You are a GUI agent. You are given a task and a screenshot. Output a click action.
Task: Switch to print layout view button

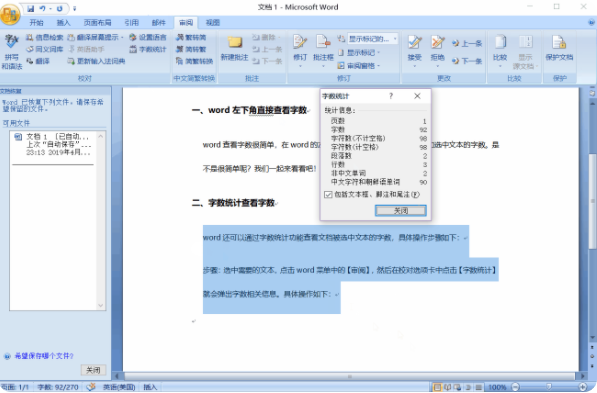pyautogui.click(x=437, y=388)
